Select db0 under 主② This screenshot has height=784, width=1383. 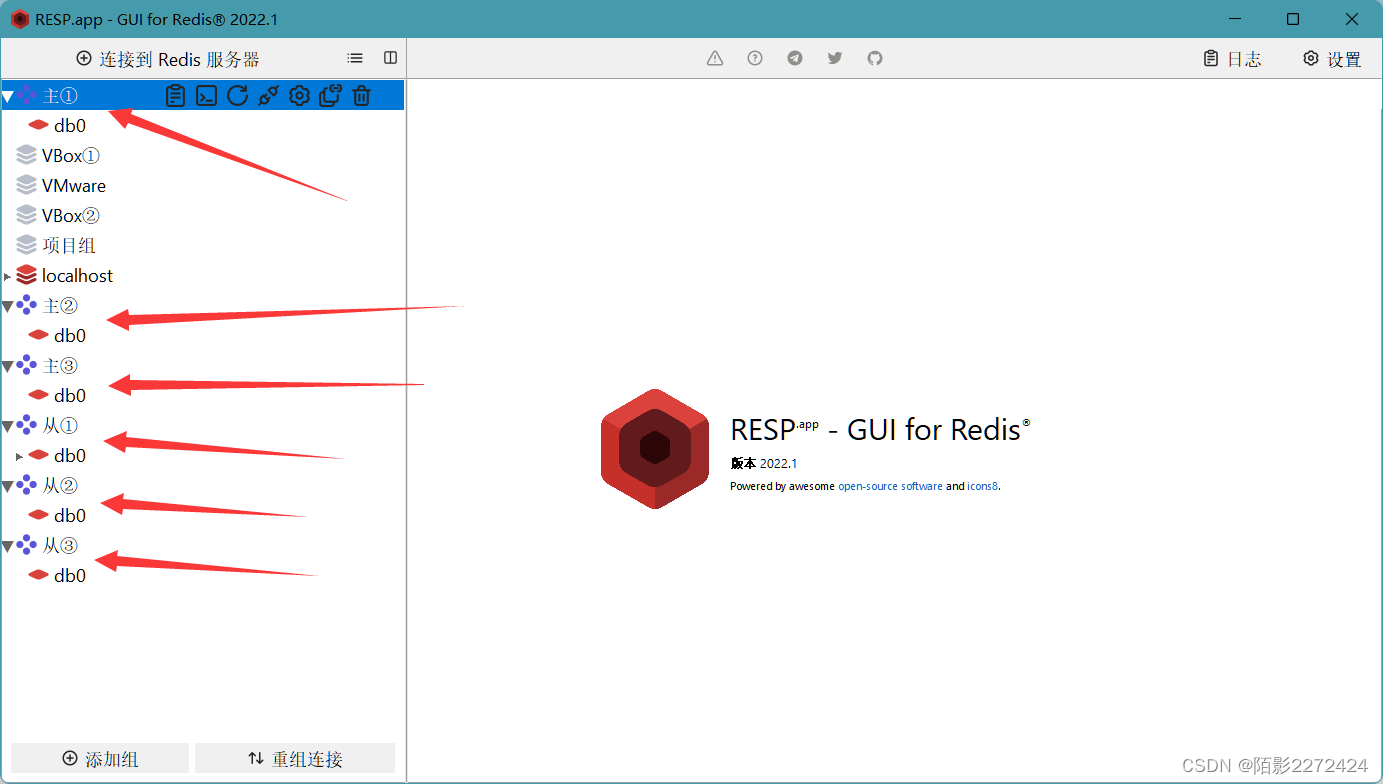pos(70,336)
